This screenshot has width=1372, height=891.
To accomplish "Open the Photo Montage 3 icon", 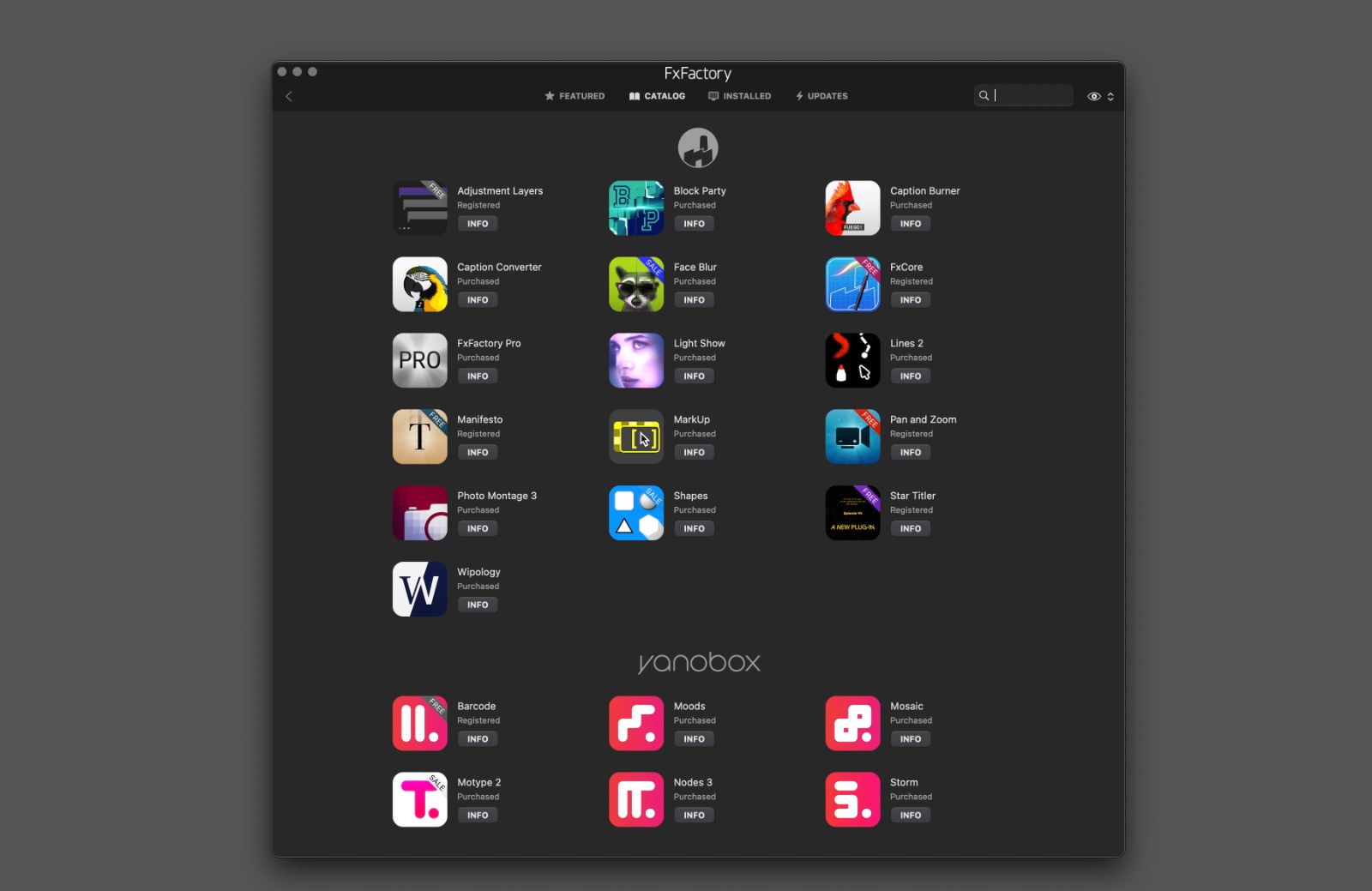I will click(420, 514).
